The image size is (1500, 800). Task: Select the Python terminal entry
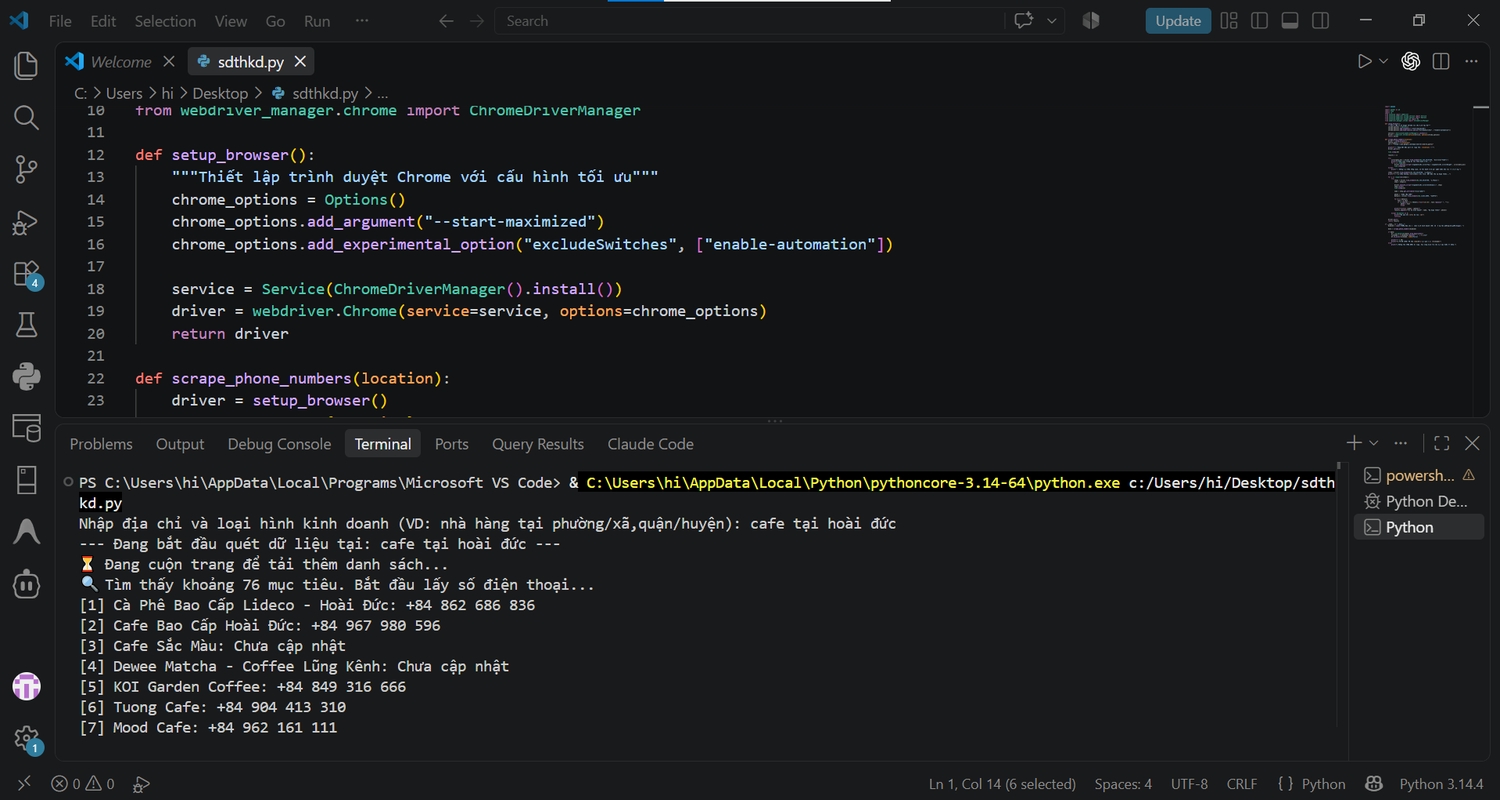(x=1419, y=527)
